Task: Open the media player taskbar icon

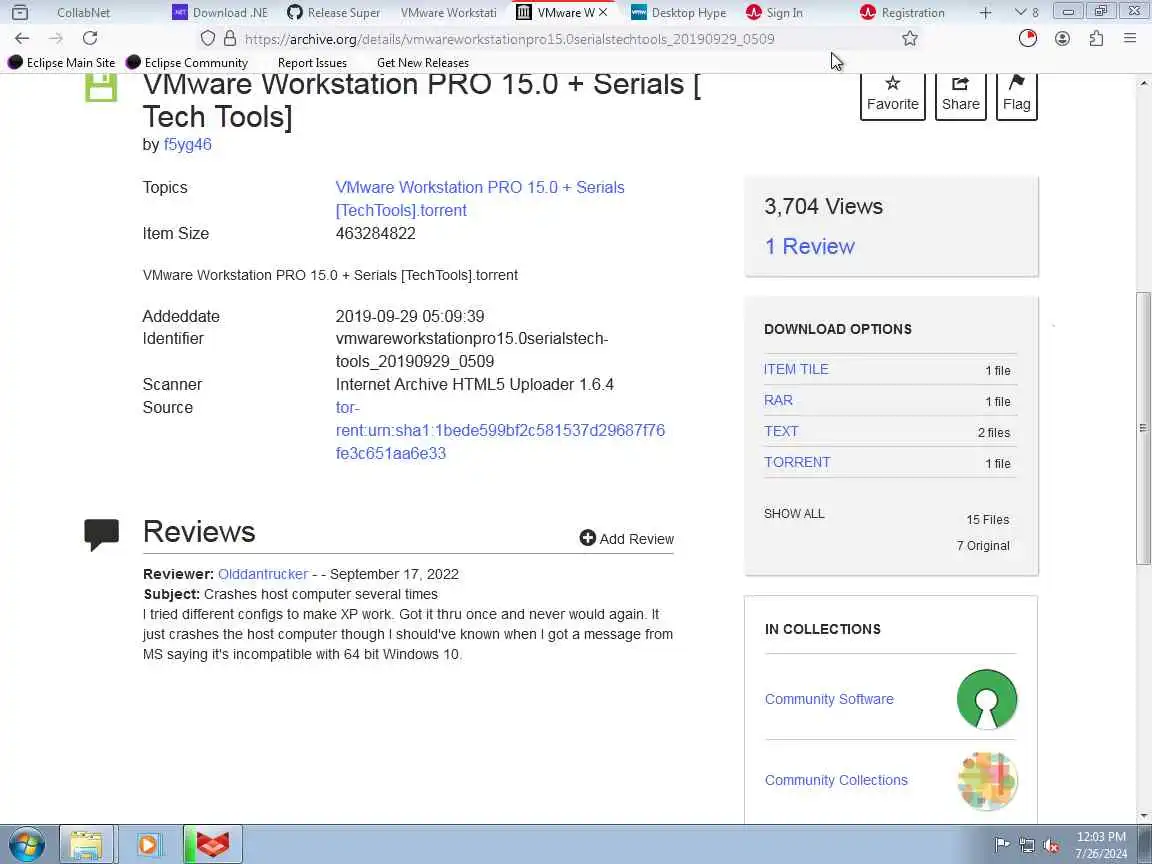Action: click(x=148, y=844)
